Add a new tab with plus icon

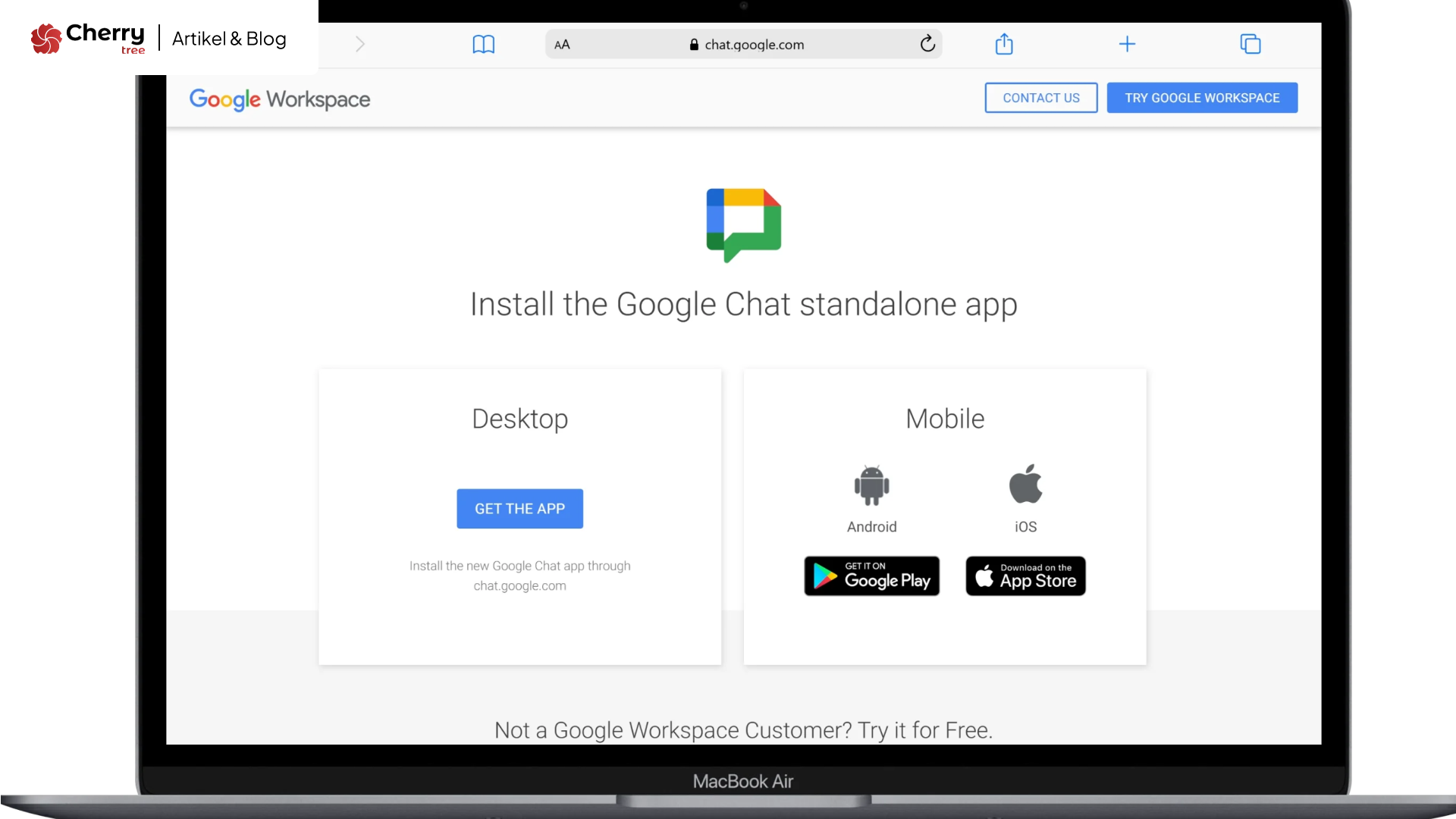pyautogui.click(x=1127, y=44)
